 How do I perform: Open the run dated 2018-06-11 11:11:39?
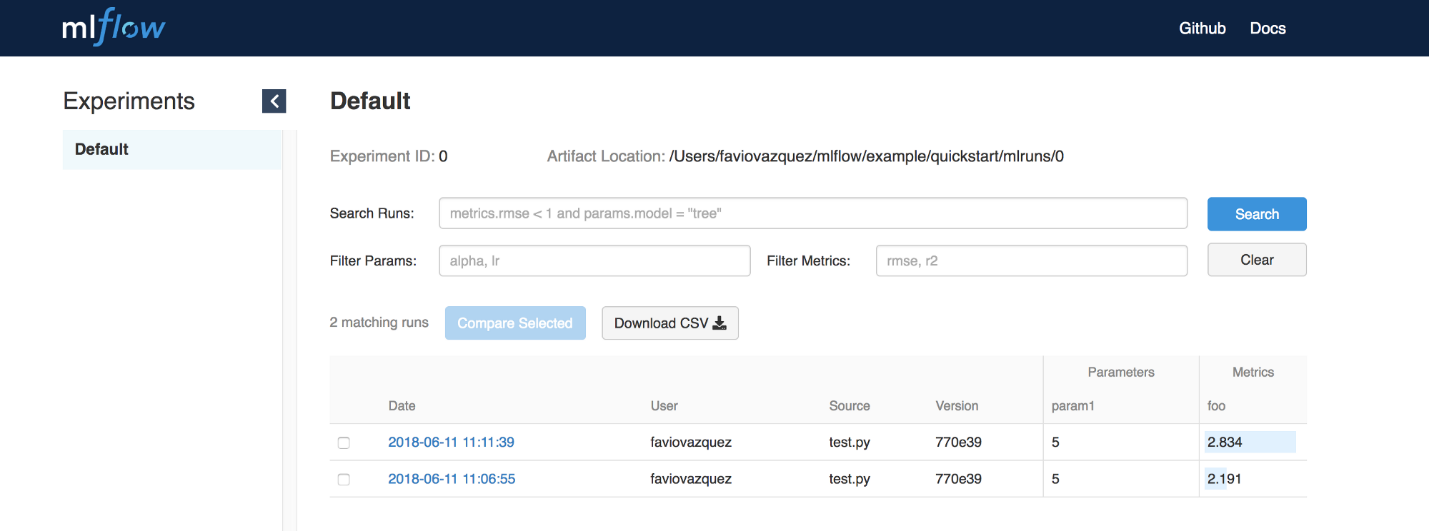(451, 442)
